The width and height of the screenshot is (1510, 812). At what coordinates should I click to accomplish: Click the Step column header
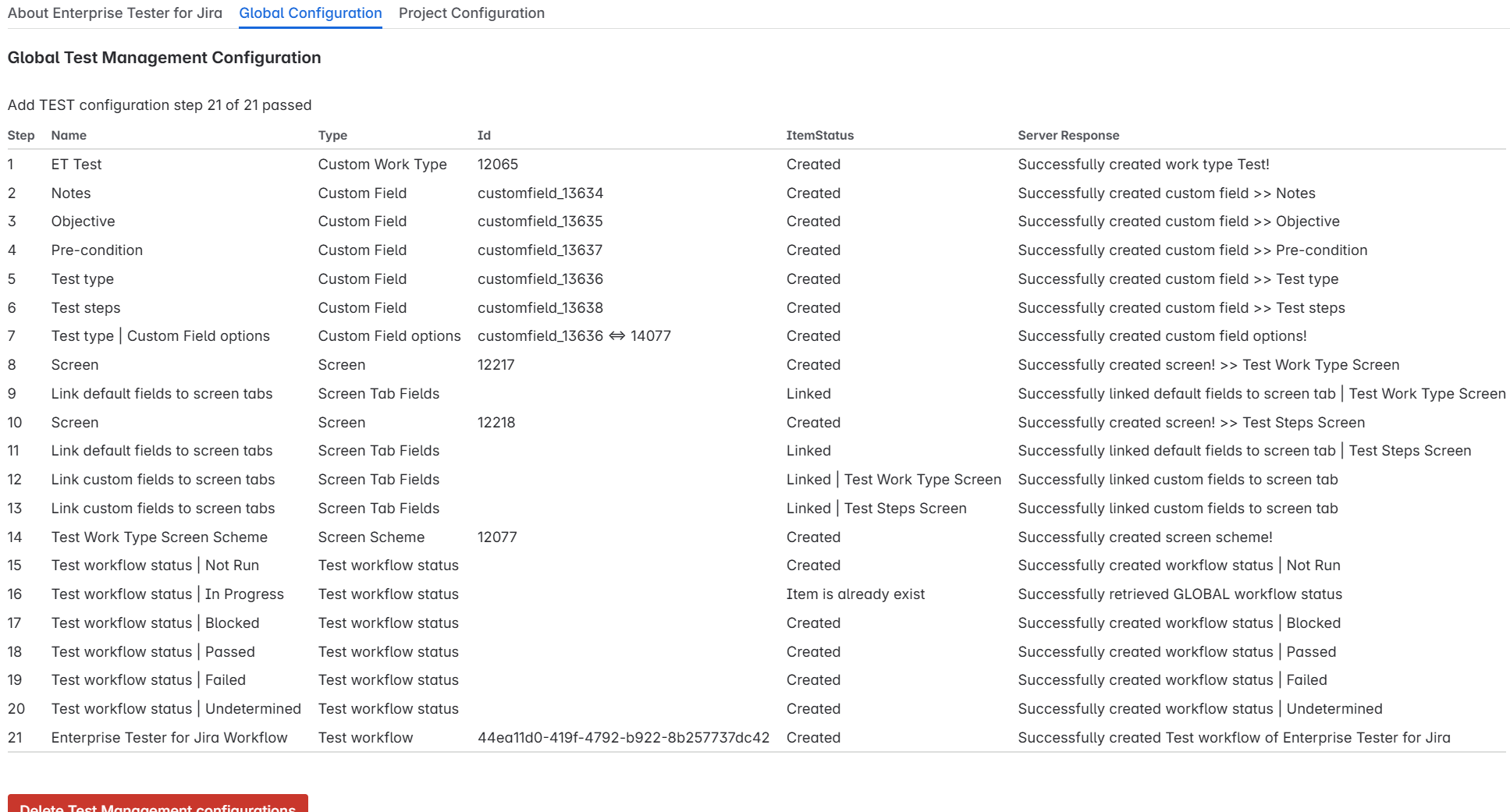(21, 136)
